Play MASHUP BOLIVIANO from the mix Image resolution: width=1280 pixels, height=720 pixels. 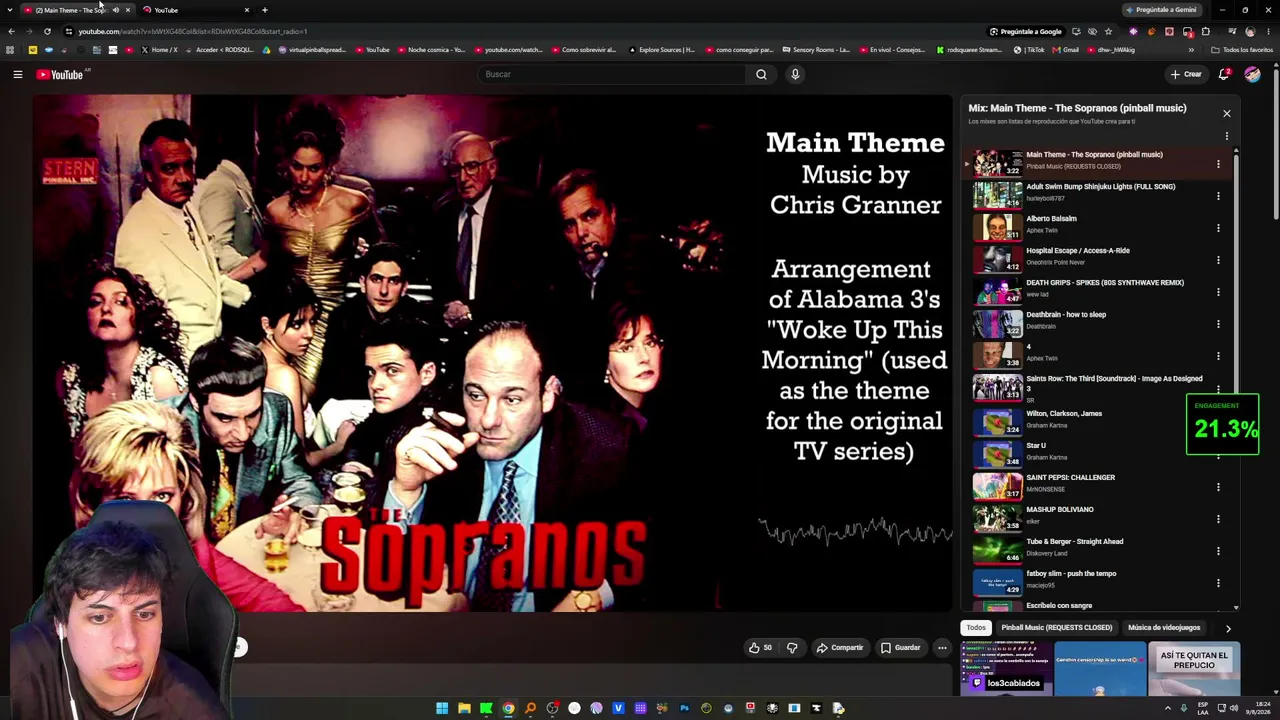tap(1095, 517)
